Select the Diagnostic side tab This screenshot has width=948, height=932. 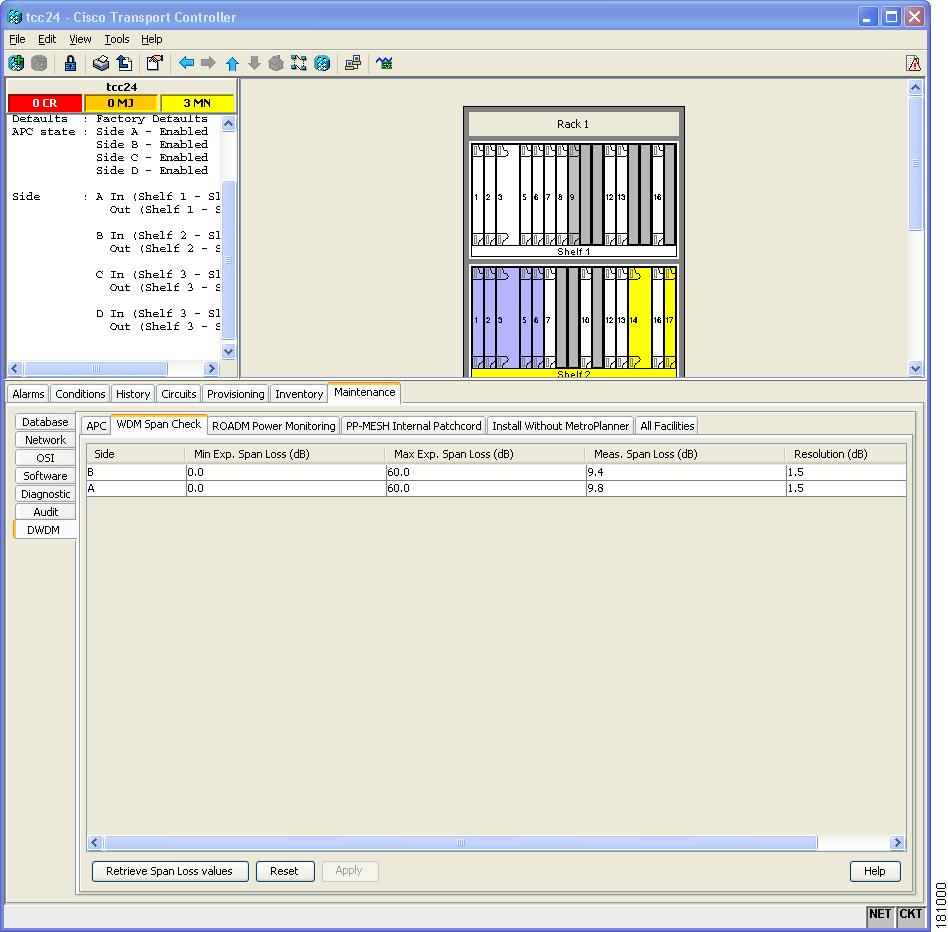45,494
